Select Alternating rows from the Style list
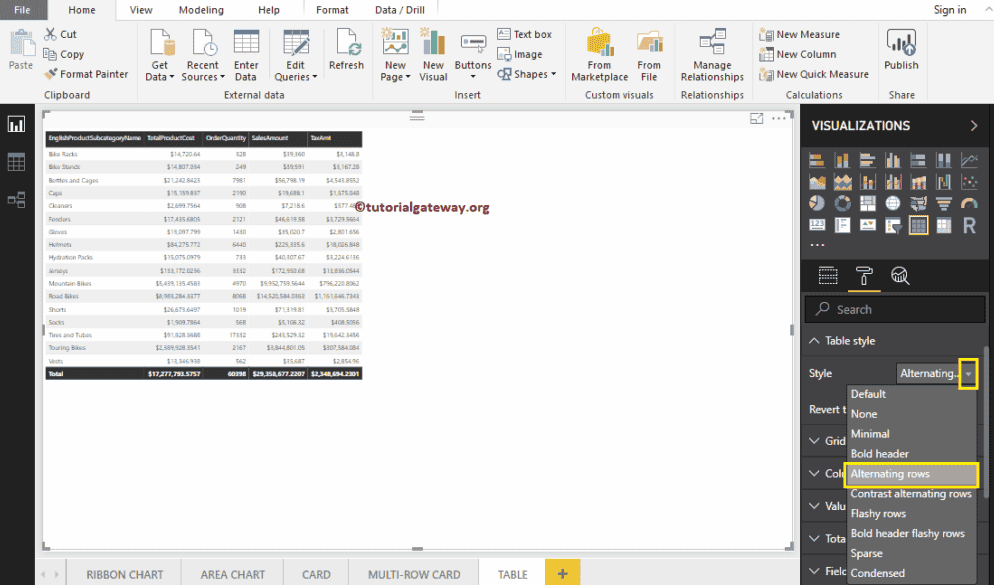Image resolution: width=994 pixels, height=585 pixels. click(x=890, y=473)
